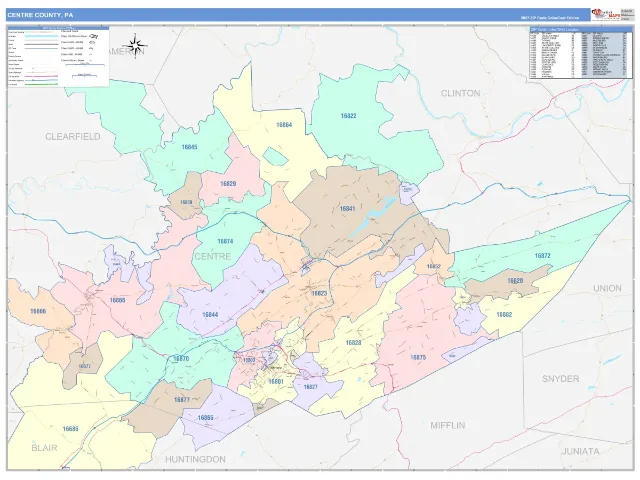Image resolution: width=640 pixels, height=480 pixels.
Task: Click the UNION county label
Action: 607,289
